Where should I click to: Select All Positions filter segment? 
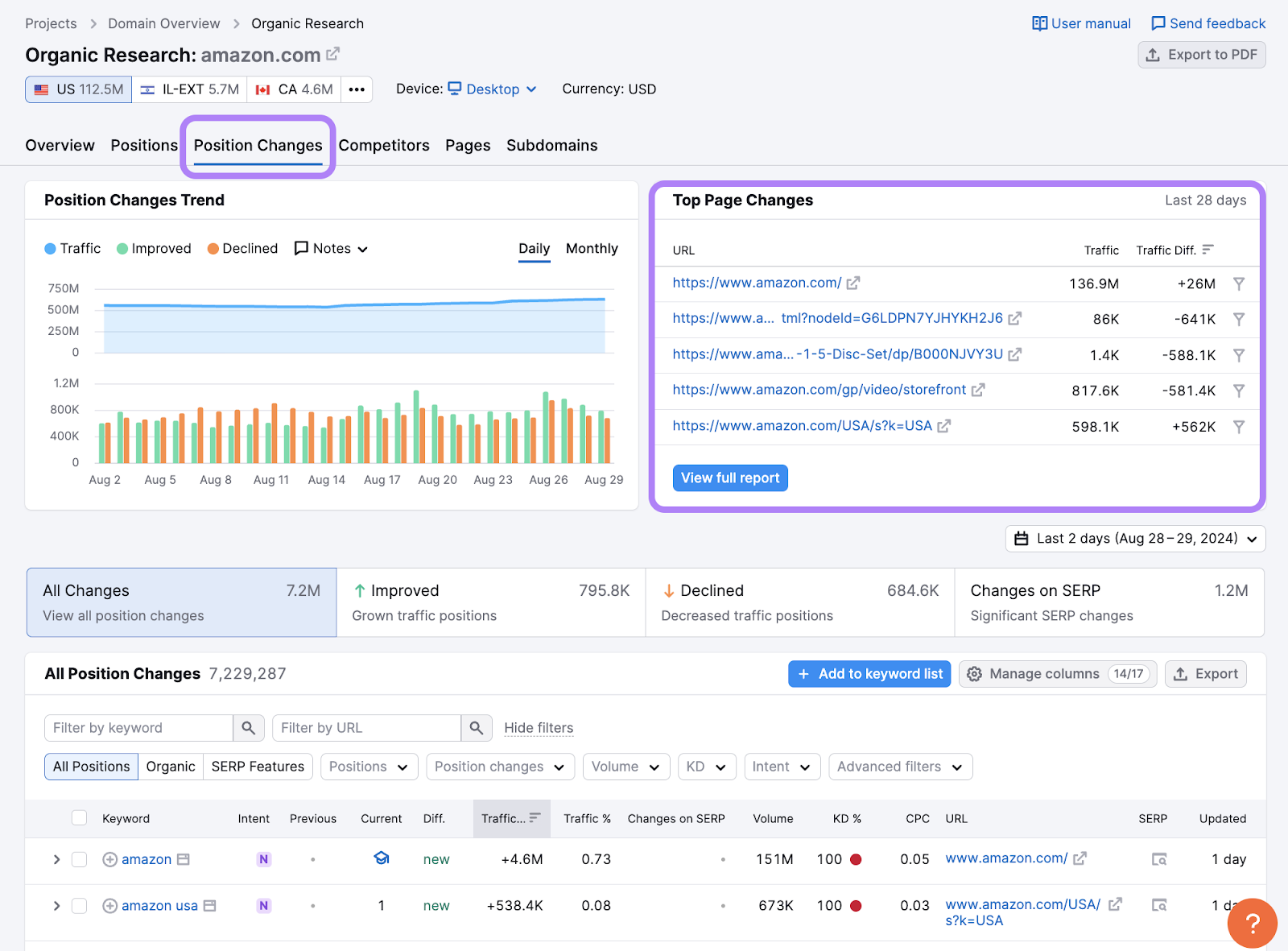click(91, 767)
